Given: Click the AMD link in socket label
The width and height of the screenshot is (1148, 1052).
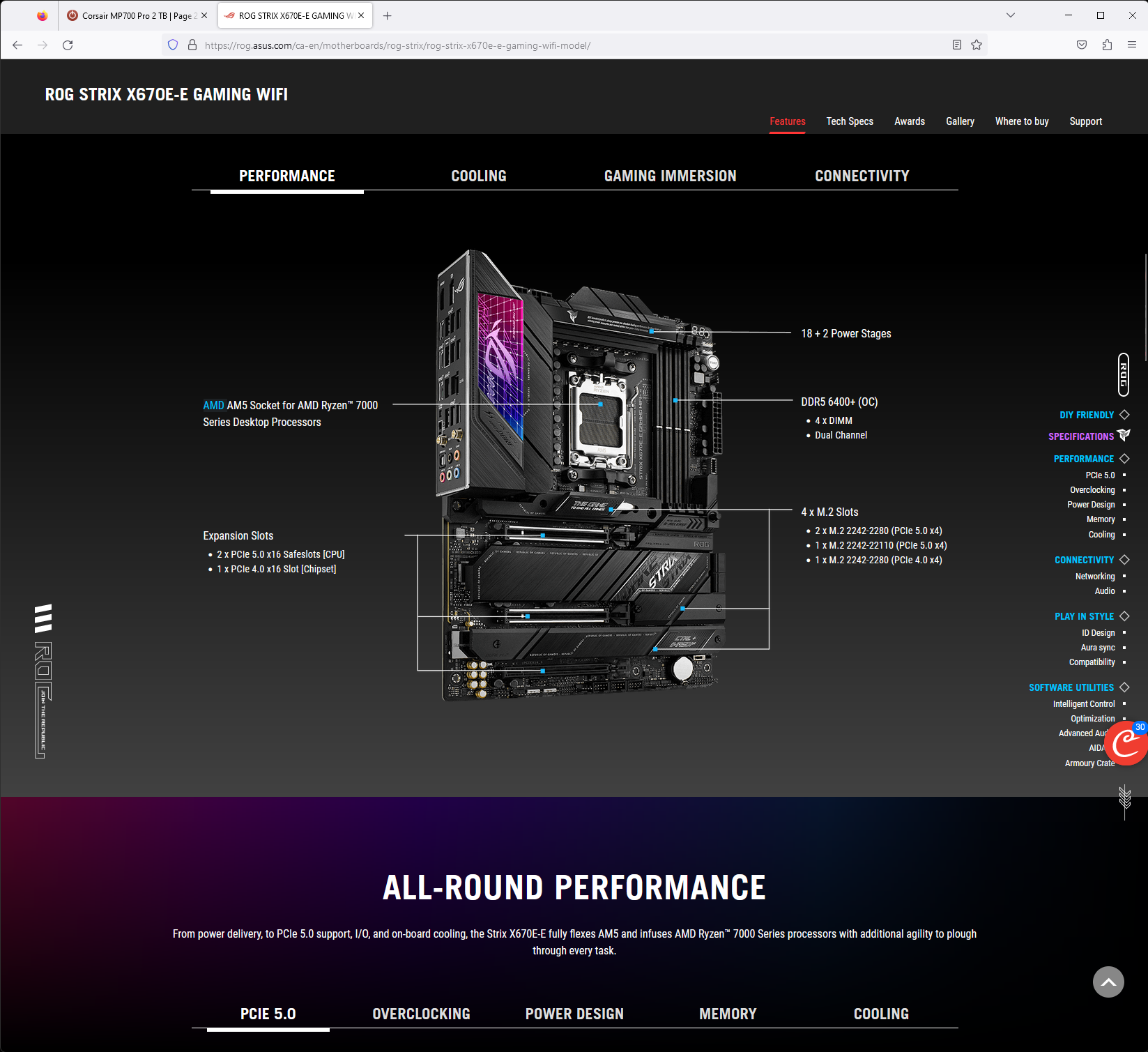Looking at the screenshot, I should 213,405.
